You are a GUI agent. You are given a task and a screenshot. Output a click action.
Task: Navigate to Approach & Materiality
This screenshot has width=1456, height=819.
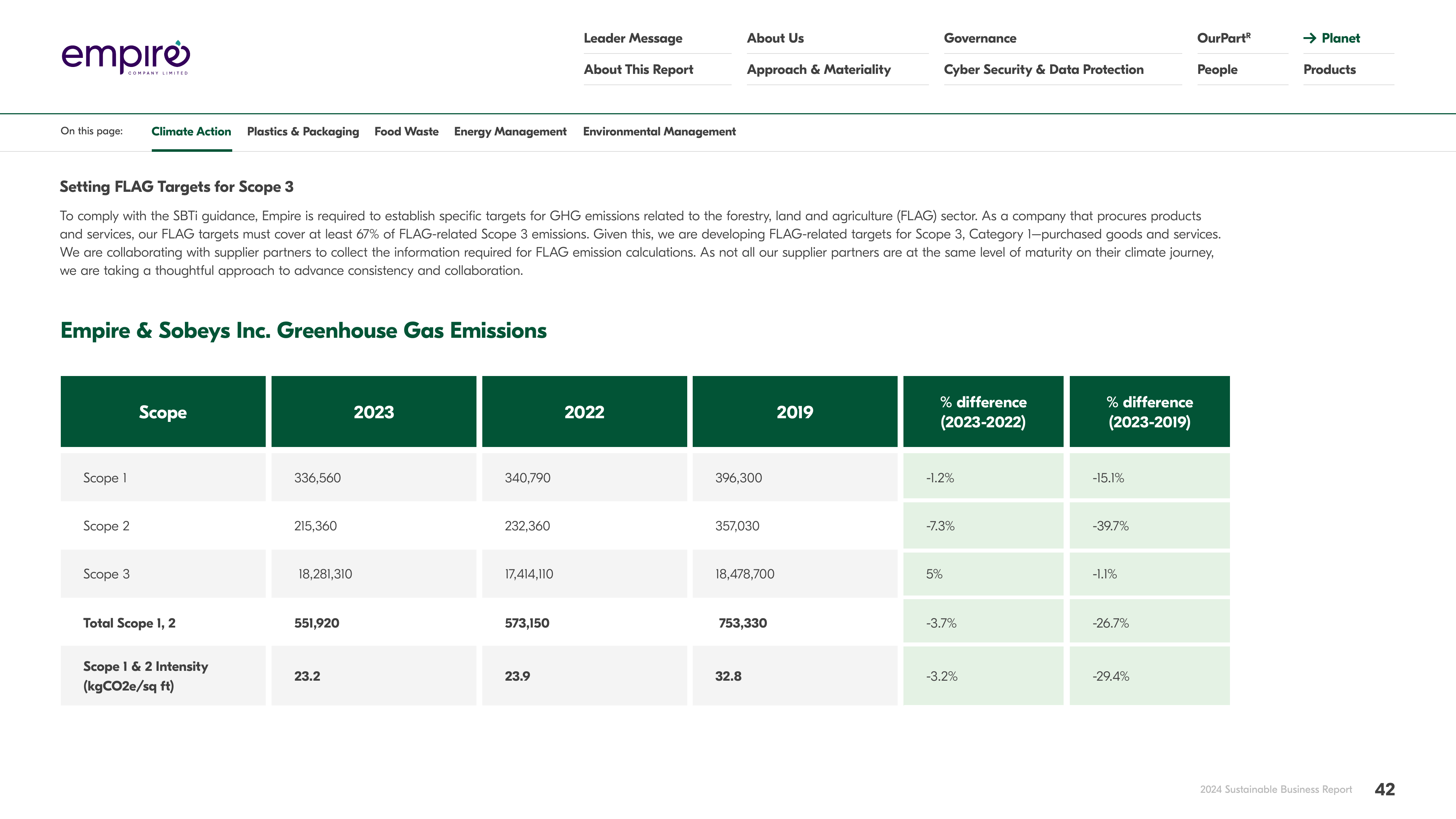tap(818, 70)
